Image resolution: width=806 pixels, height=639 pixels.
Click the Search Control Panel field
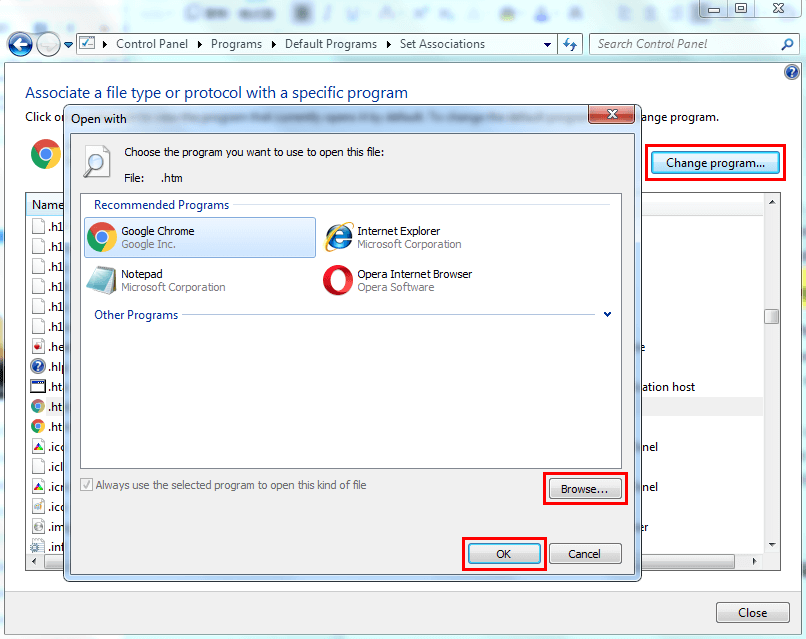point(686,44)
